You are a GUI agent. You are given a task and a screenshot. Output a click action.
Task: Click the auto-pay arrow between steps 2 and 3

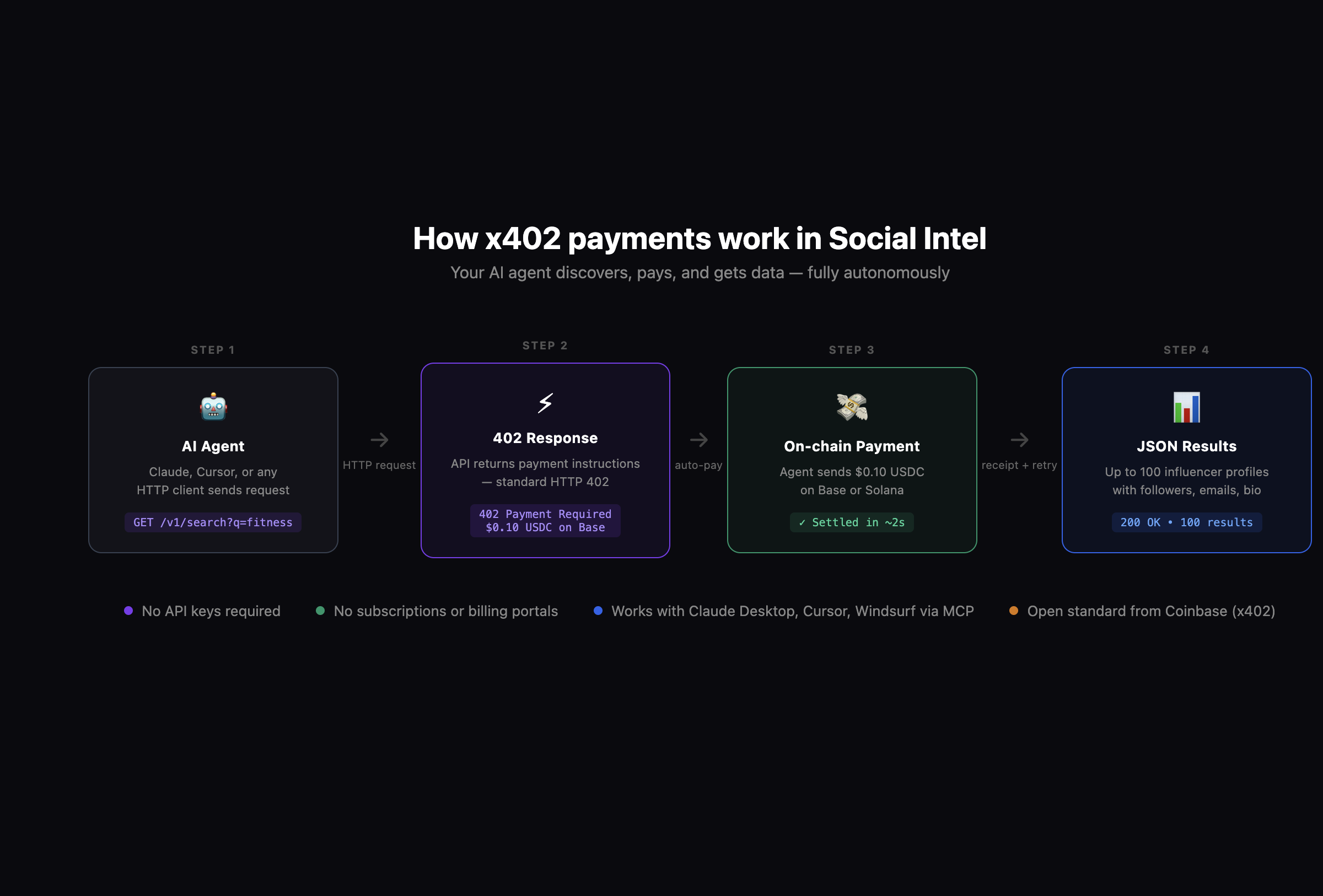pyautogui.click(x=700, y=440)
